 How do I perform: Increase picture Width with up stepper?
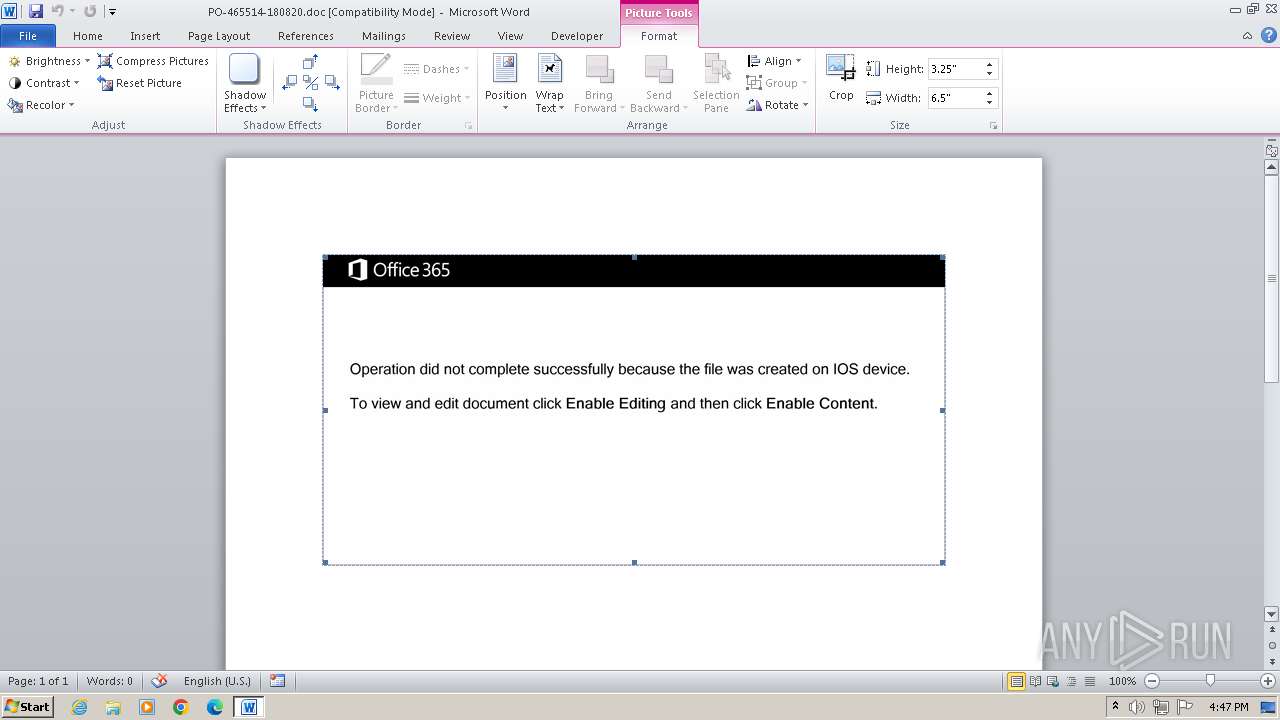click(x=990, y=94)
